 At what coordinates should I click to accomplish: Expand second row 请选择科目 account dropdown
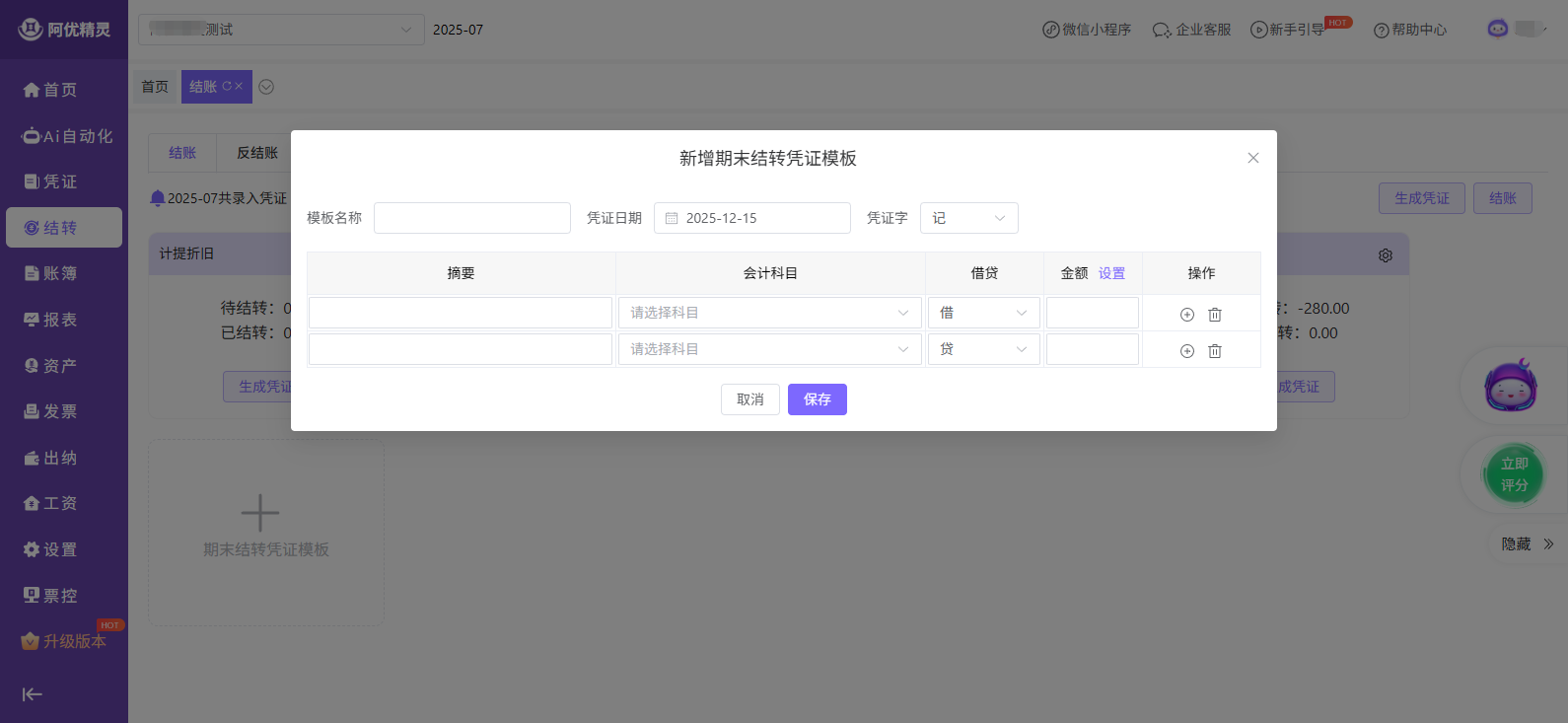pos(769,349)
